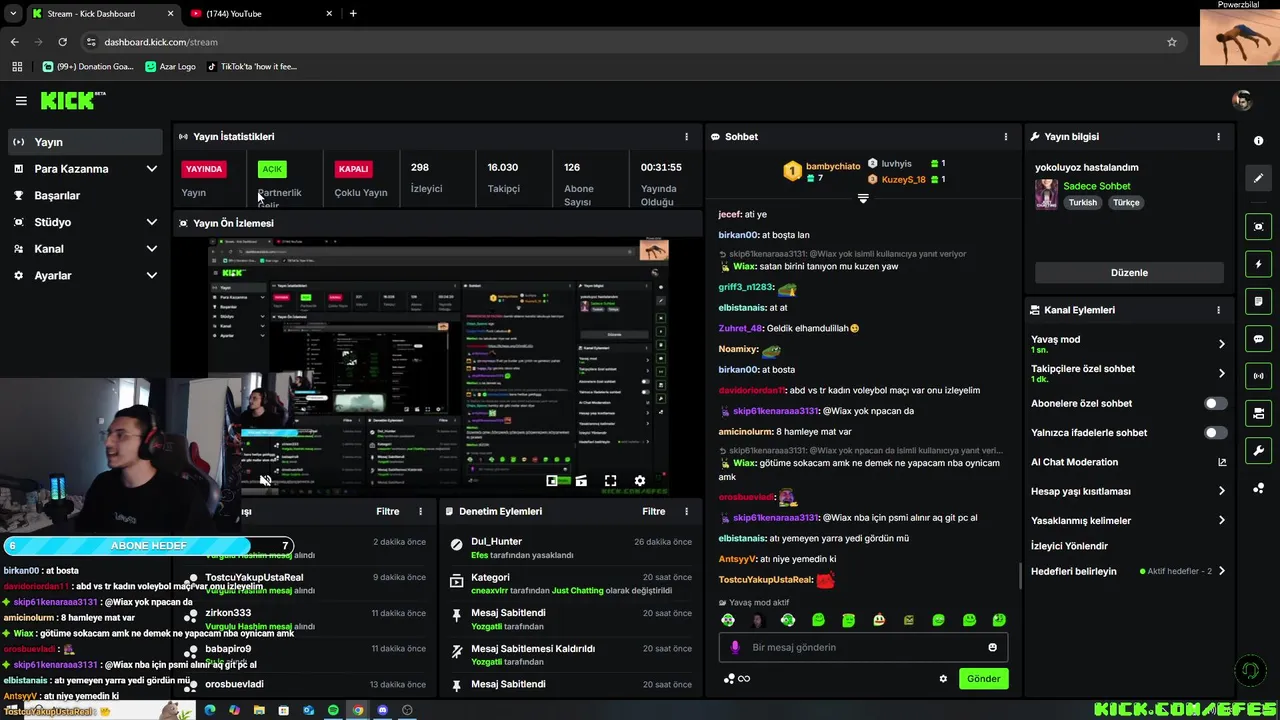Open the emoji picker in the message box

[992, 647]
